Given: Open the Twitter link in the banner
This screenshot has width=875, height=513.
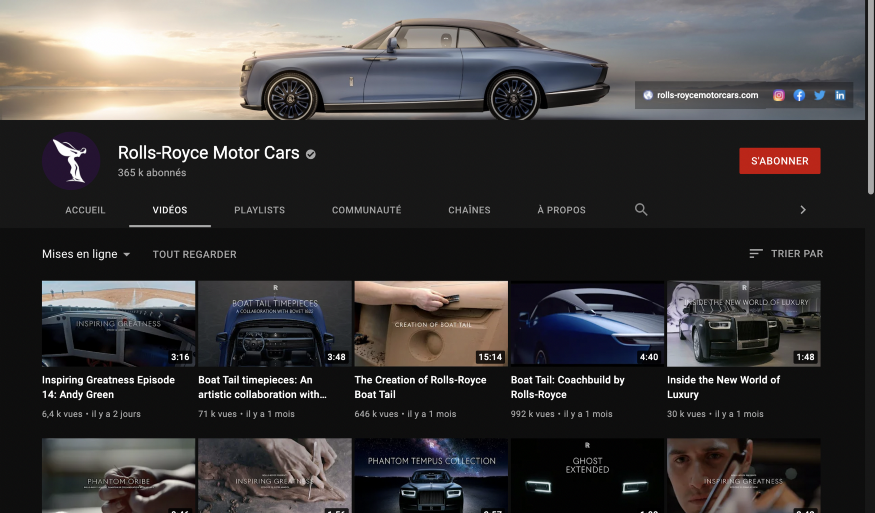Looking at the screenshot, I should [819, 95].
